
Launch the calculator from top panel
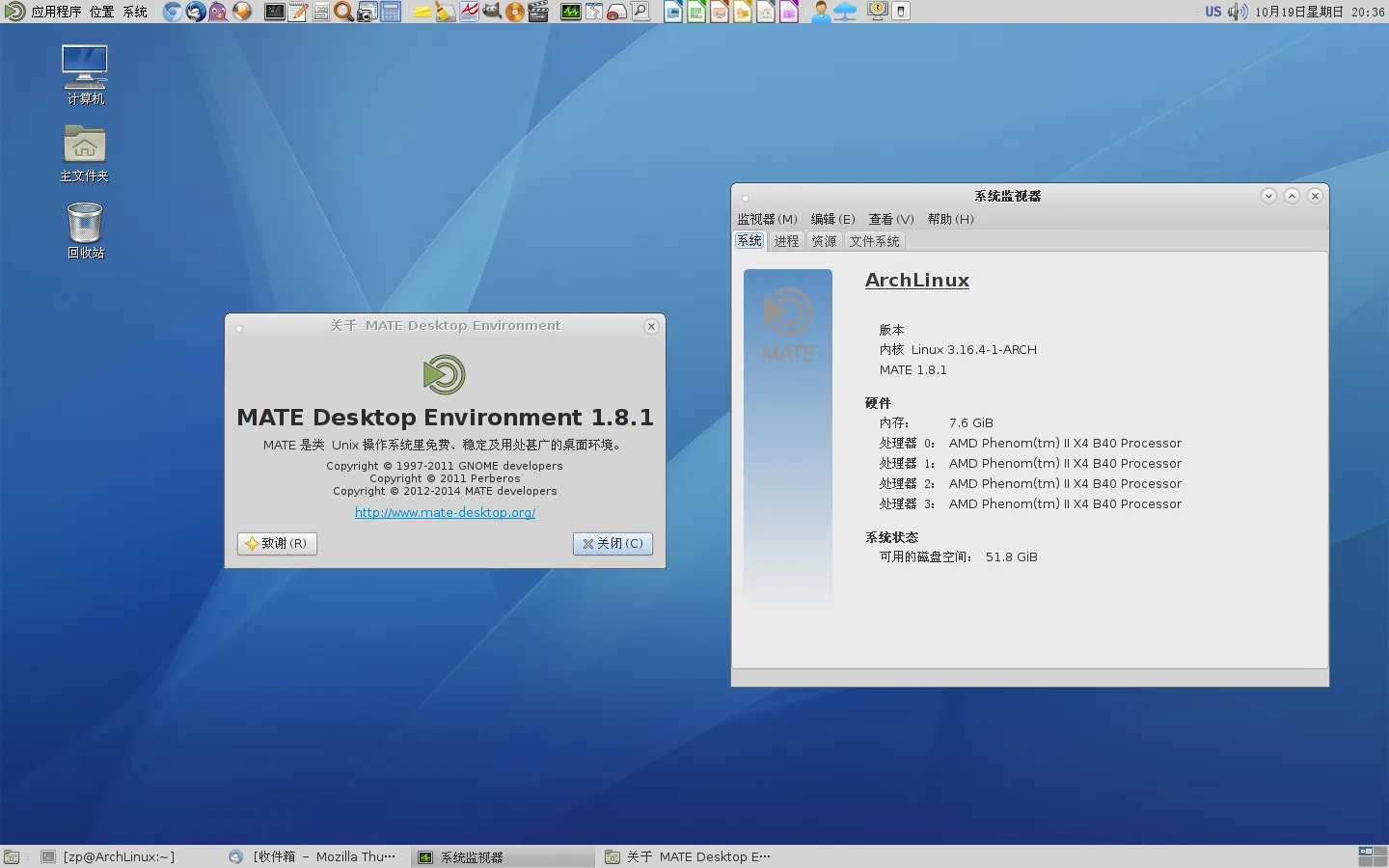pyautogui.click(x=391, y=12)
